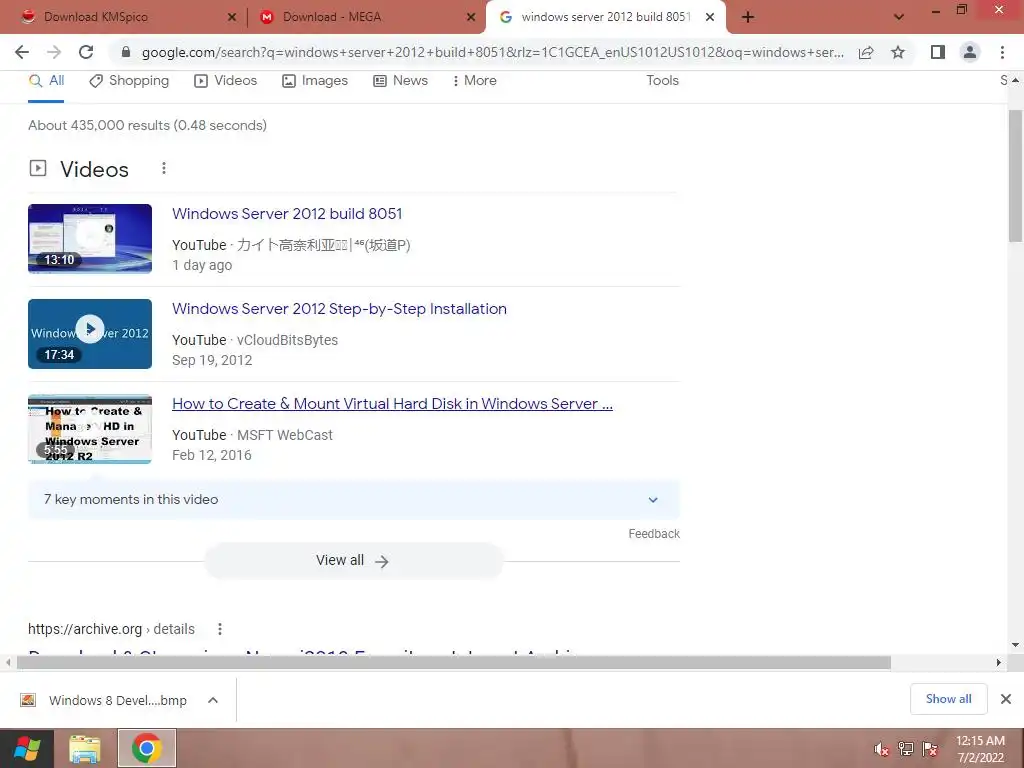Close the downloads bar

[1006, 699]
